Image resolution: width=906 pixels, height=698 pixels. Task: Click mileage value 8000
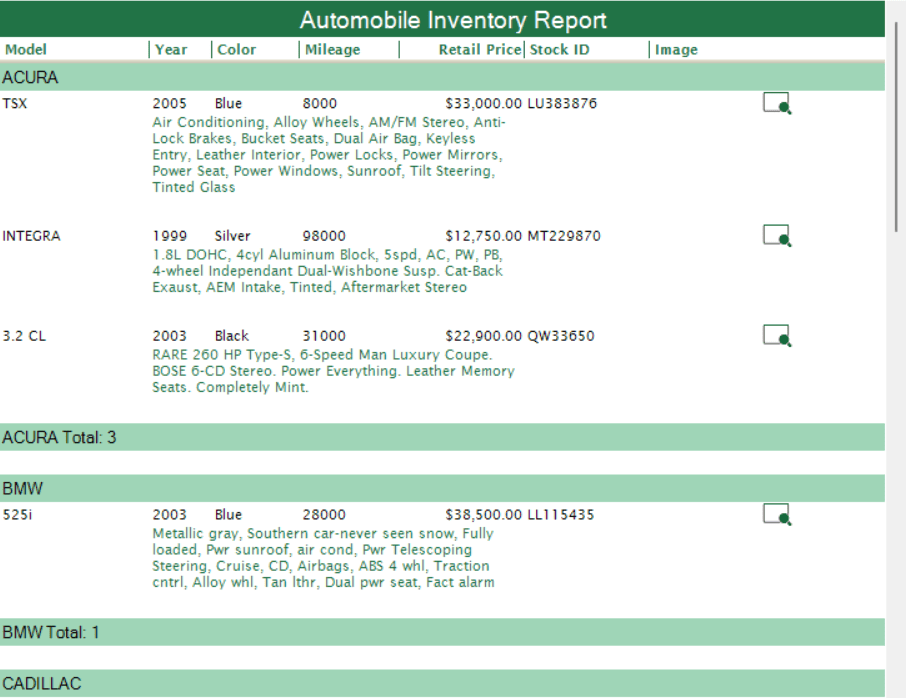[x=320, y=103]
